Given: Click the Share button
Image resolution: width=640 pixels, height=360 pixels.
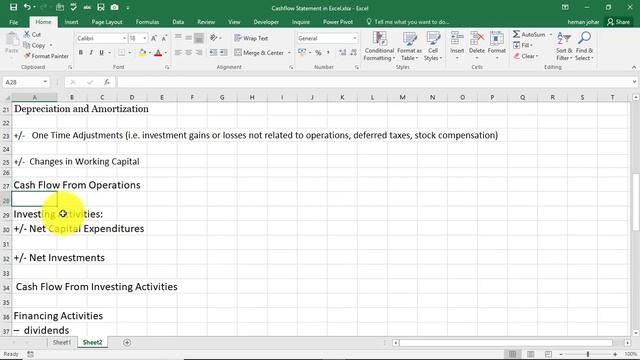Looking at the screenshot, I should point(618,22).
